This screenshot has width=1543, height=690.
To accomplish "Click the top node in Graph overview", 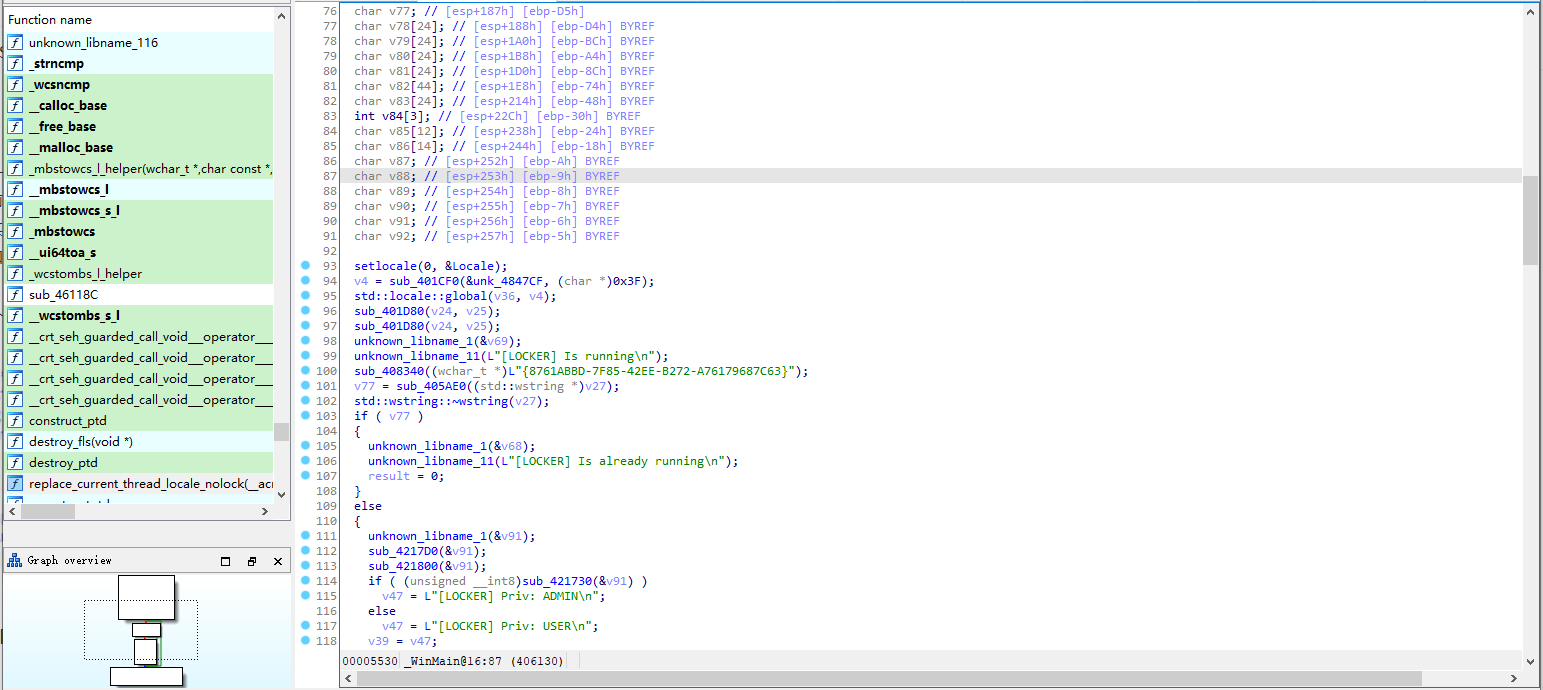I will coord(146,597).
